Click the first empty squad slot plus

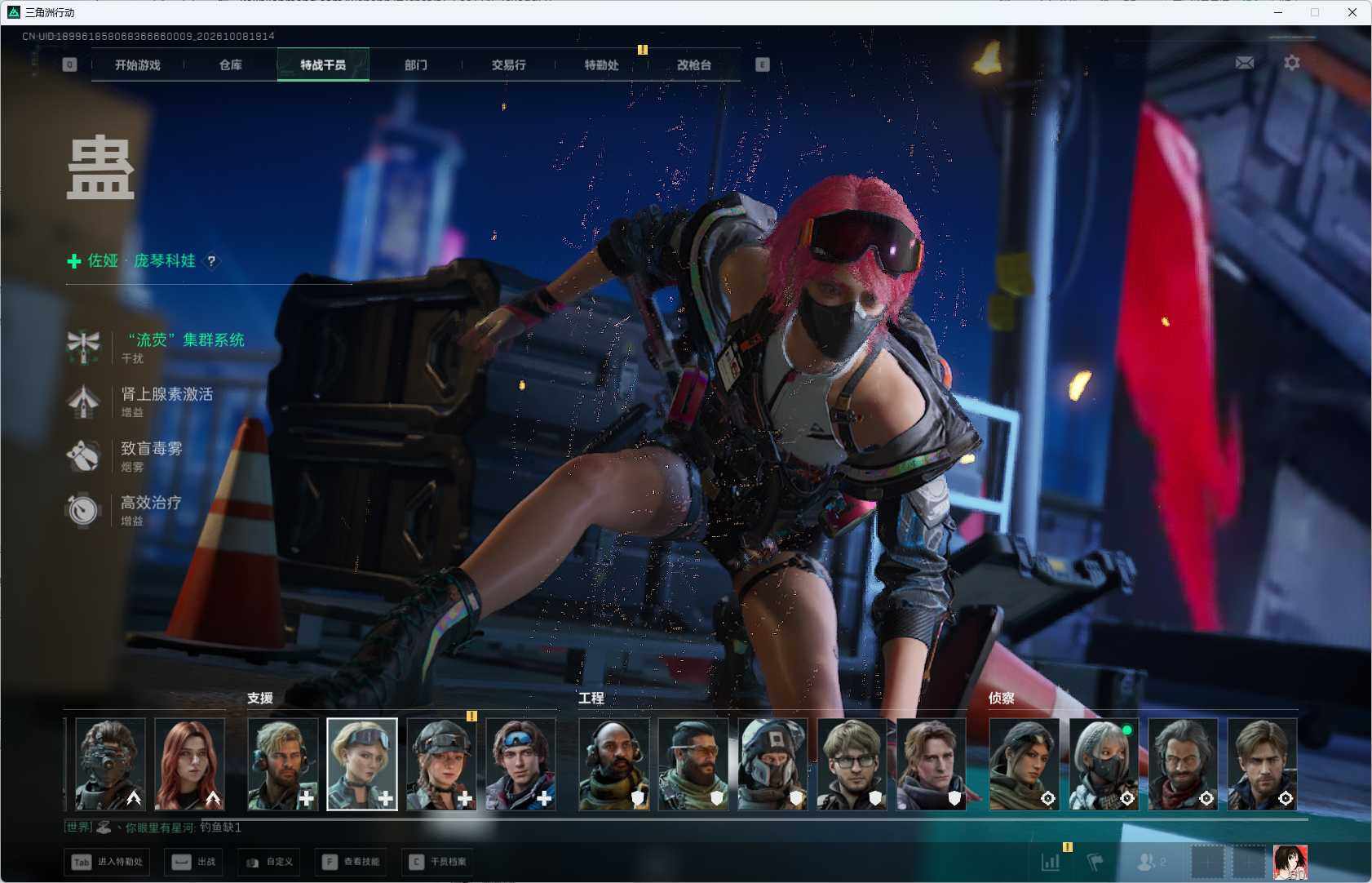click(x=1208, y=863)
